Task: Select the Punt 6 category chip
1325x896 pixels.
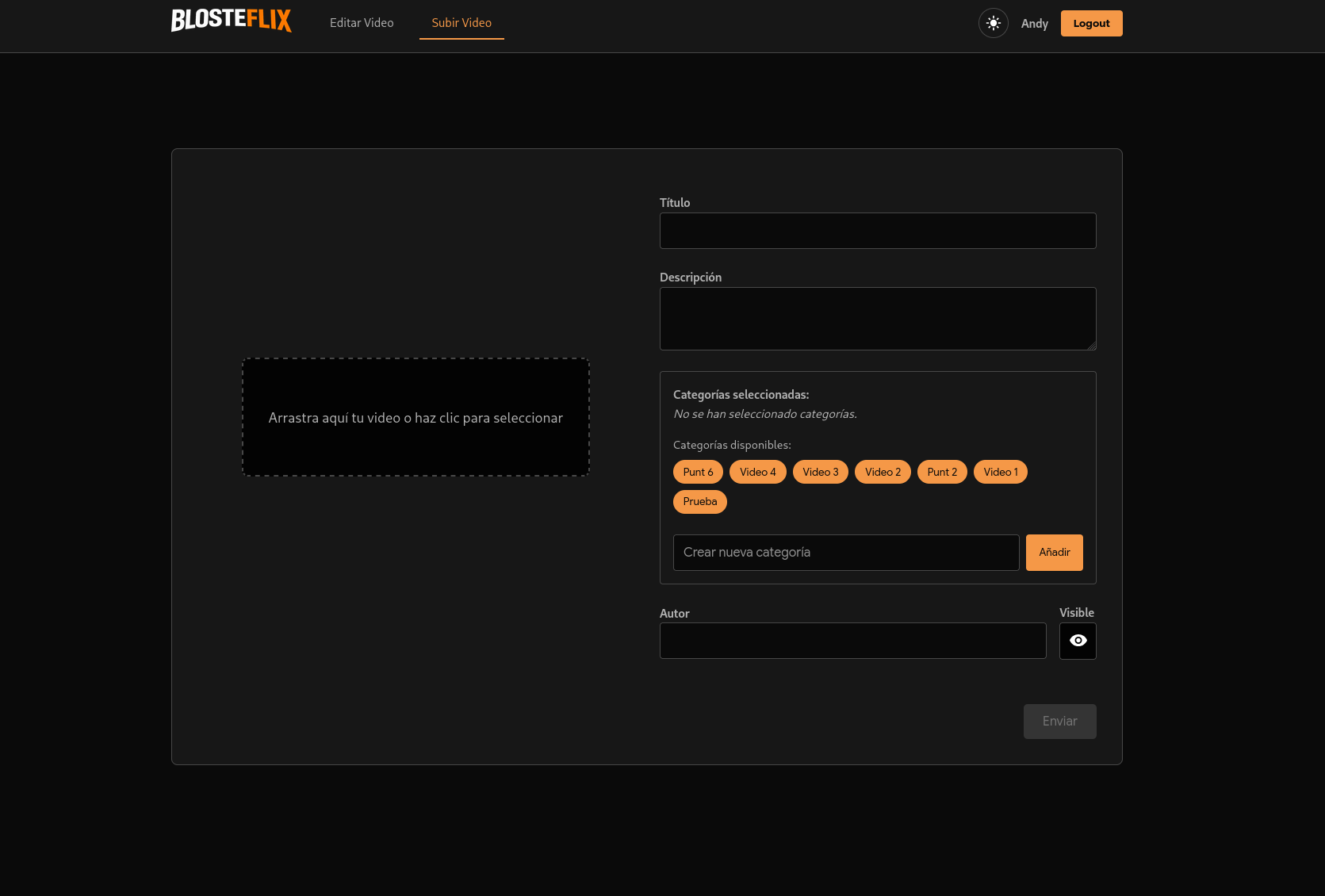Action: tap(698, 472)
